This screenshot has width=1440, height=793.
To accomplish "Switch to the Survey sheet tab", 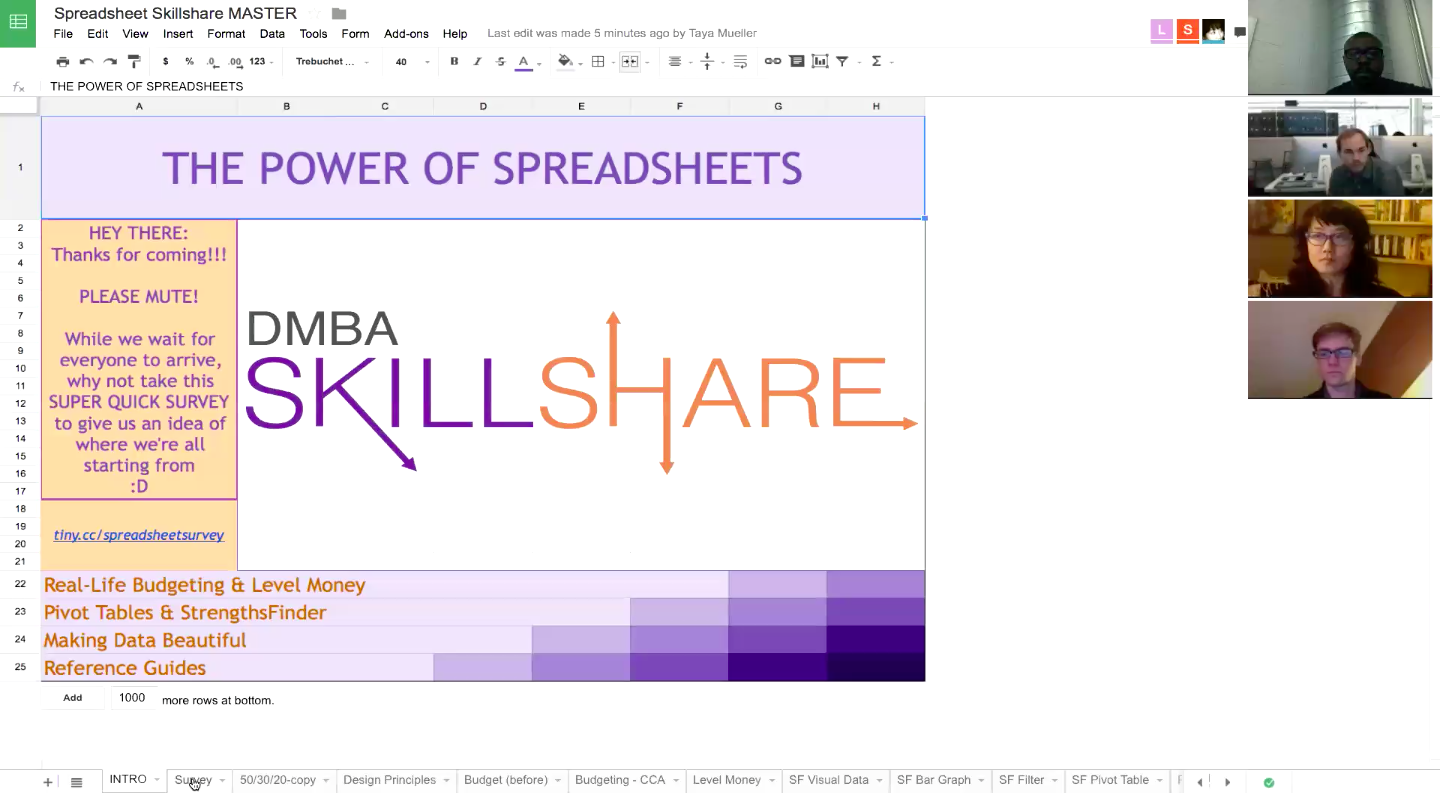I will click(x=193, y=780).
